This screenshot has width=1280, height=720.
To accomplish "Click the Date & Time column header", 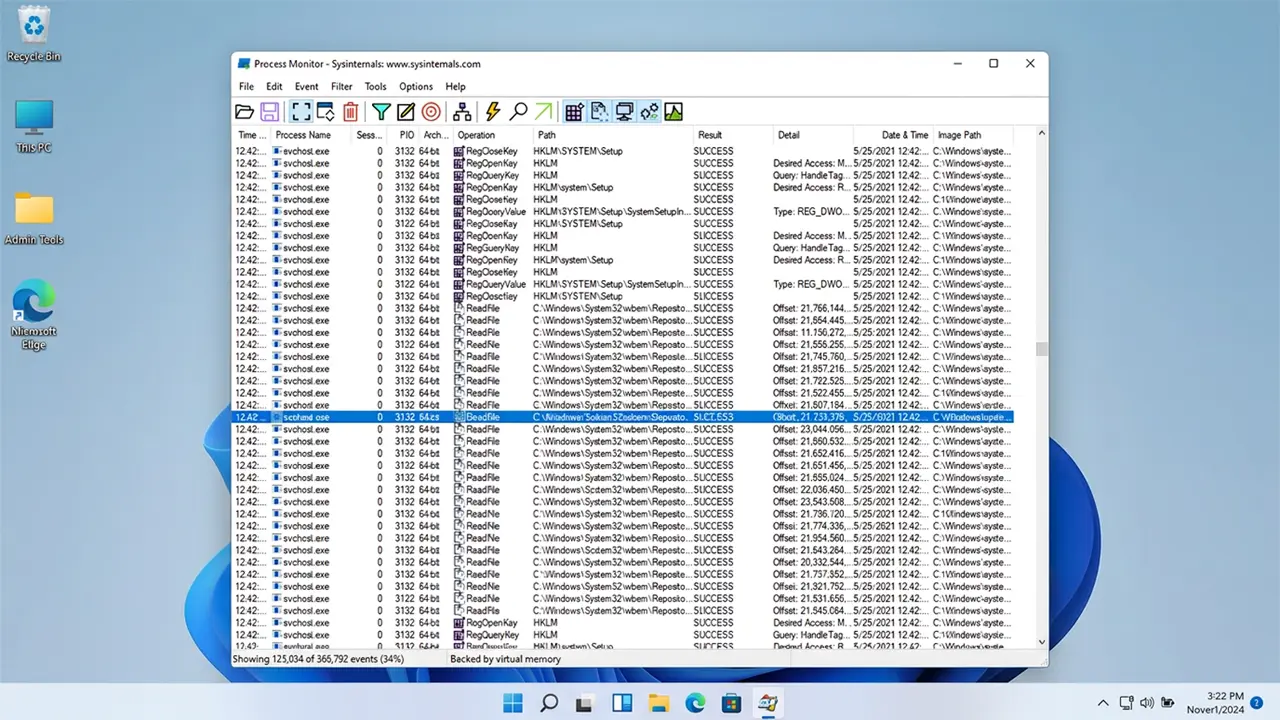I will [893, 135].
